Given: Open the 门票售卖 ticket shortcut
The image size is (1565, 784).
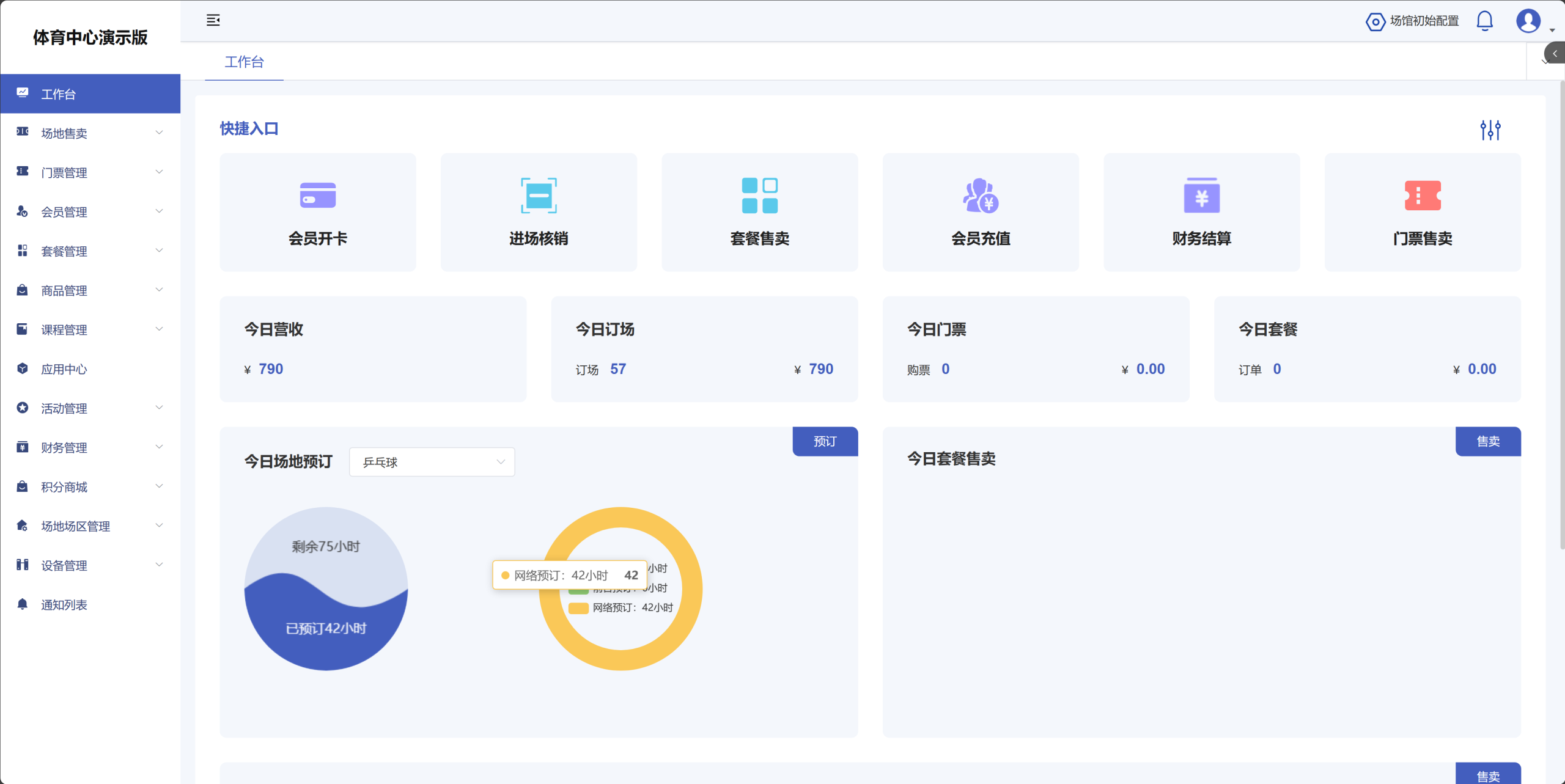Looking at the screenshot, I should [1422, 212].
